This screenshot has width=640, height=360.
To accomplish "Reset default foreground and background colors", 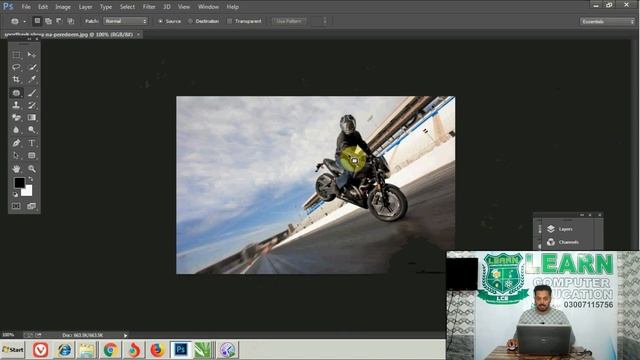I will click(15, 195).
